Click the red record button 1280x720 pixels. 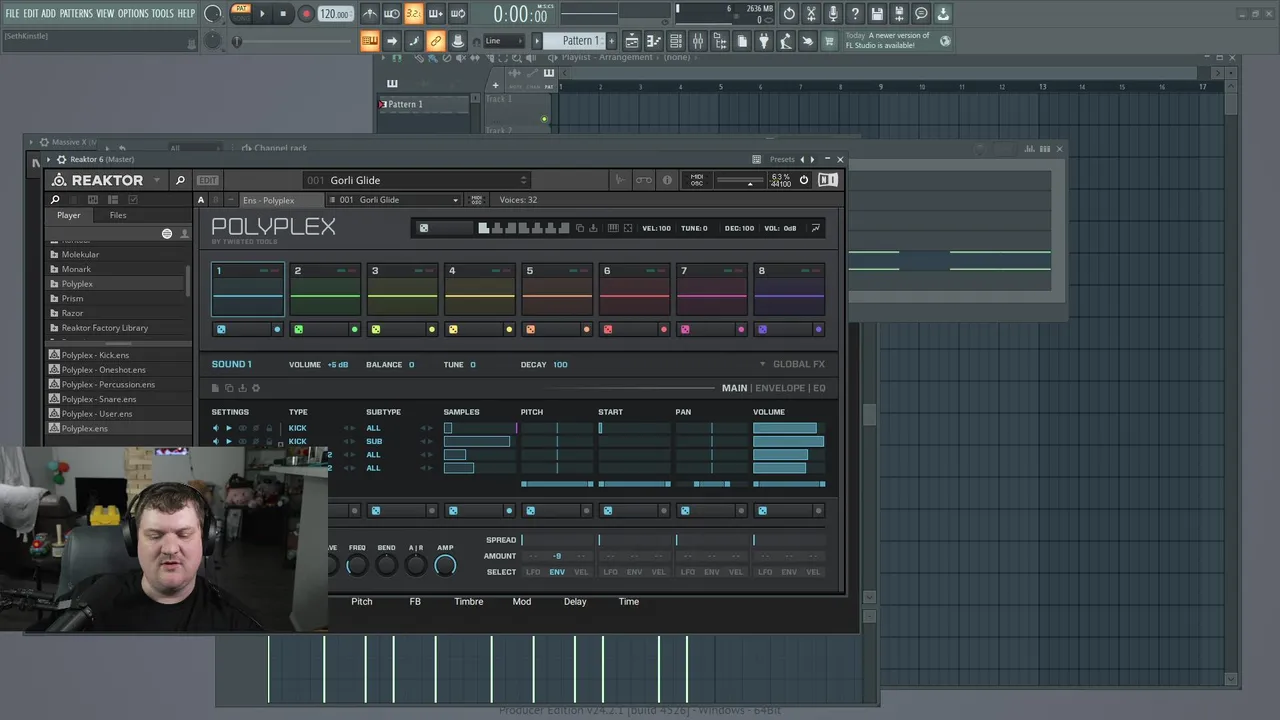[306, 14]
